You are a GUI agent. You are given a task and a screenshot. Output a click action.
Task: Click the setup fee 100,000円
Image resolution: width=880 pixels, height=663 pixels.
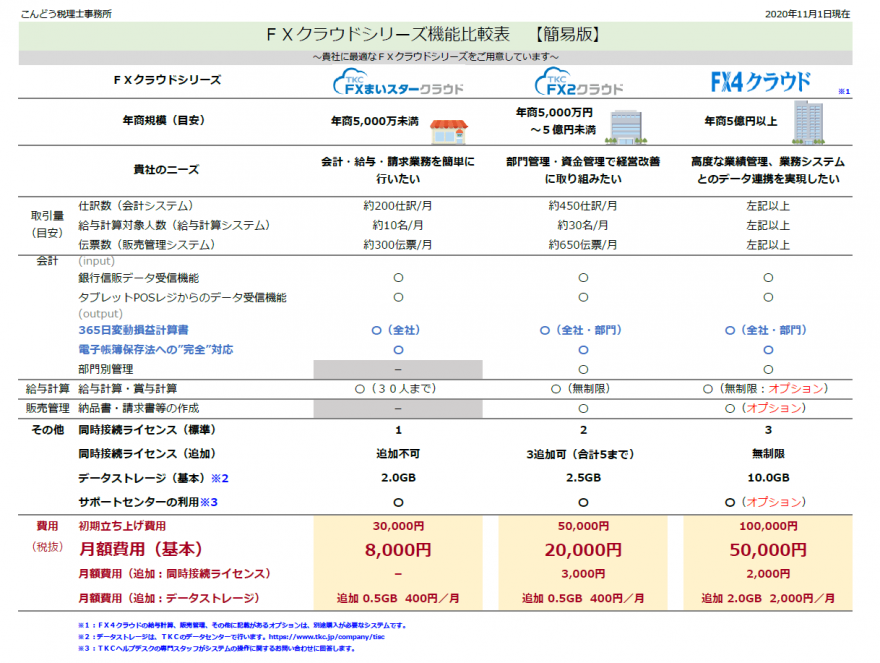(x=768, y=526)
